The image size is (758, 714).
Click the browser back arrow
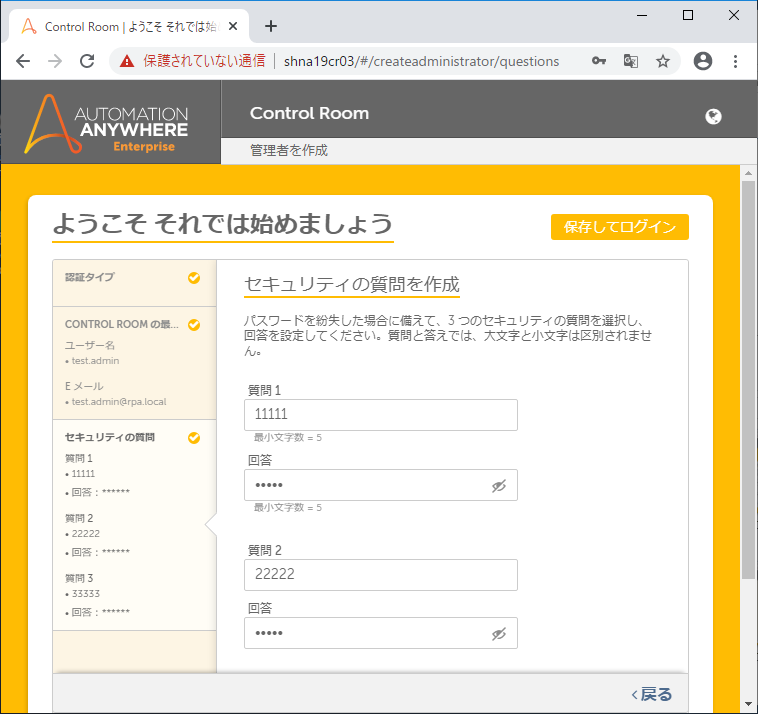click(23, 61)
